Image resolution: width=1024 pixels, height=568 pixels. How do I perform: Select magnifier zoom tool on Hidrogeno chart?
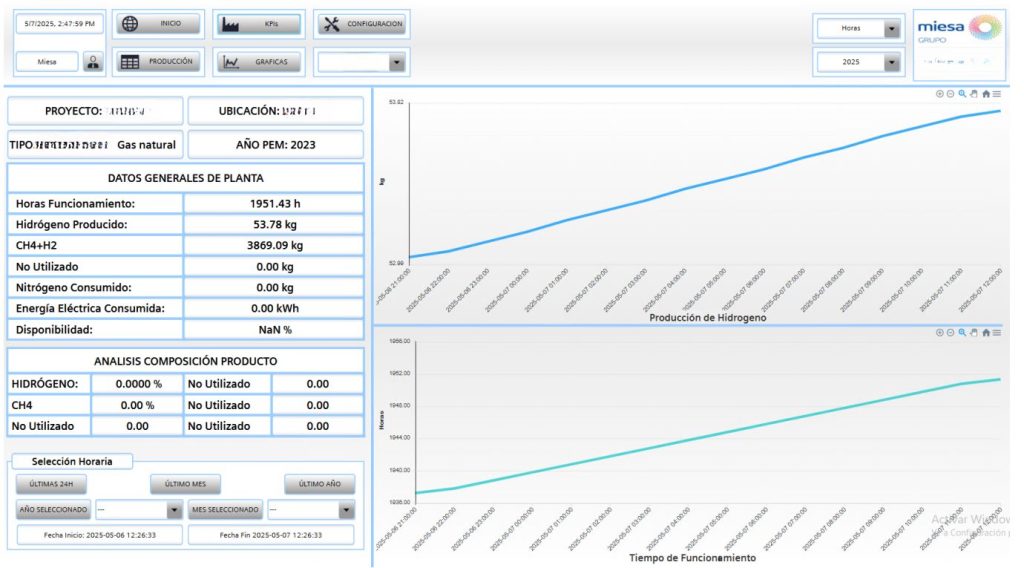(x=962, y=94)
